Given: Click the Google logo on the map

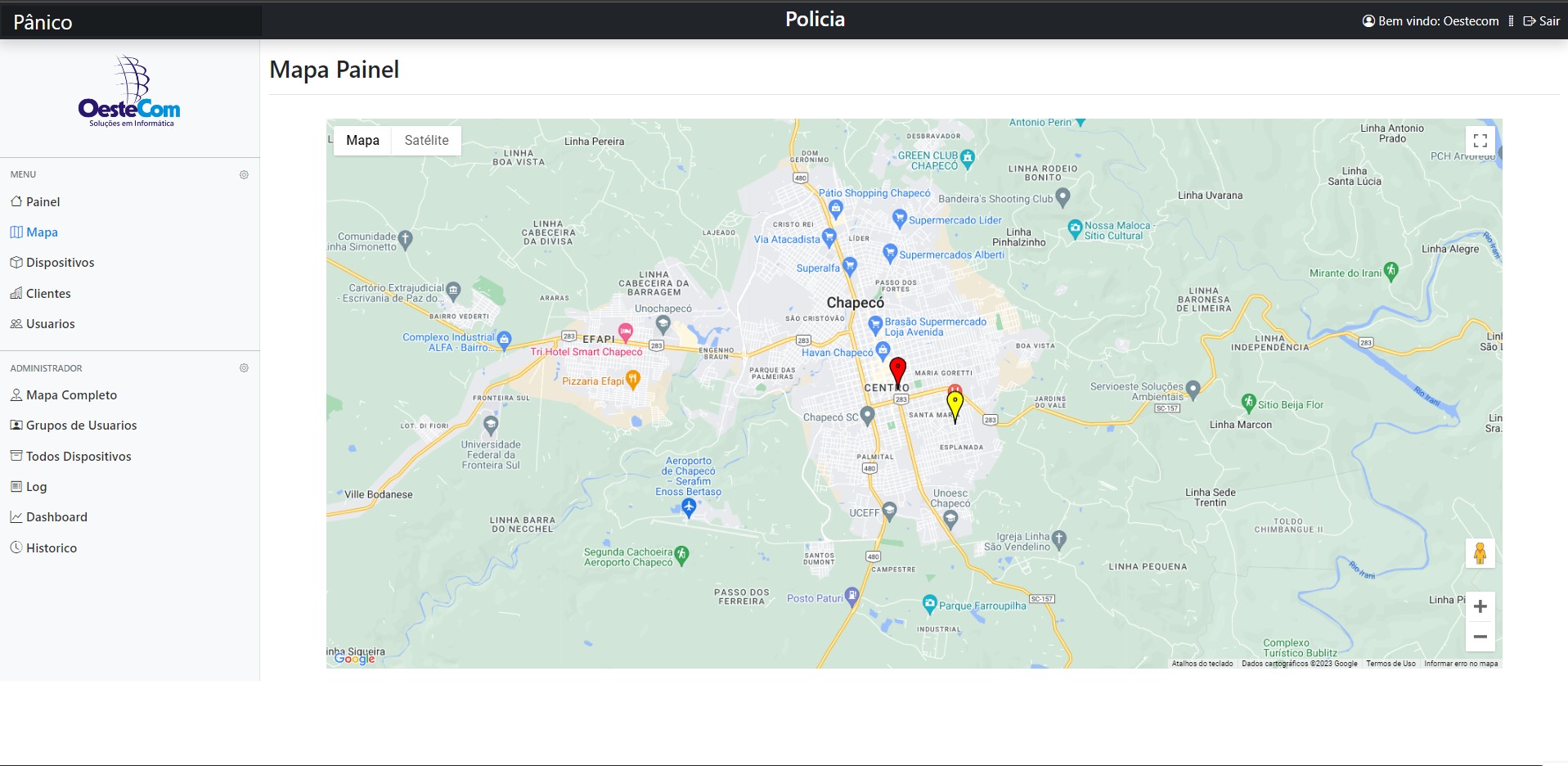Looking at the screenshot, I should pyautogui.click(x=355, y=658).
